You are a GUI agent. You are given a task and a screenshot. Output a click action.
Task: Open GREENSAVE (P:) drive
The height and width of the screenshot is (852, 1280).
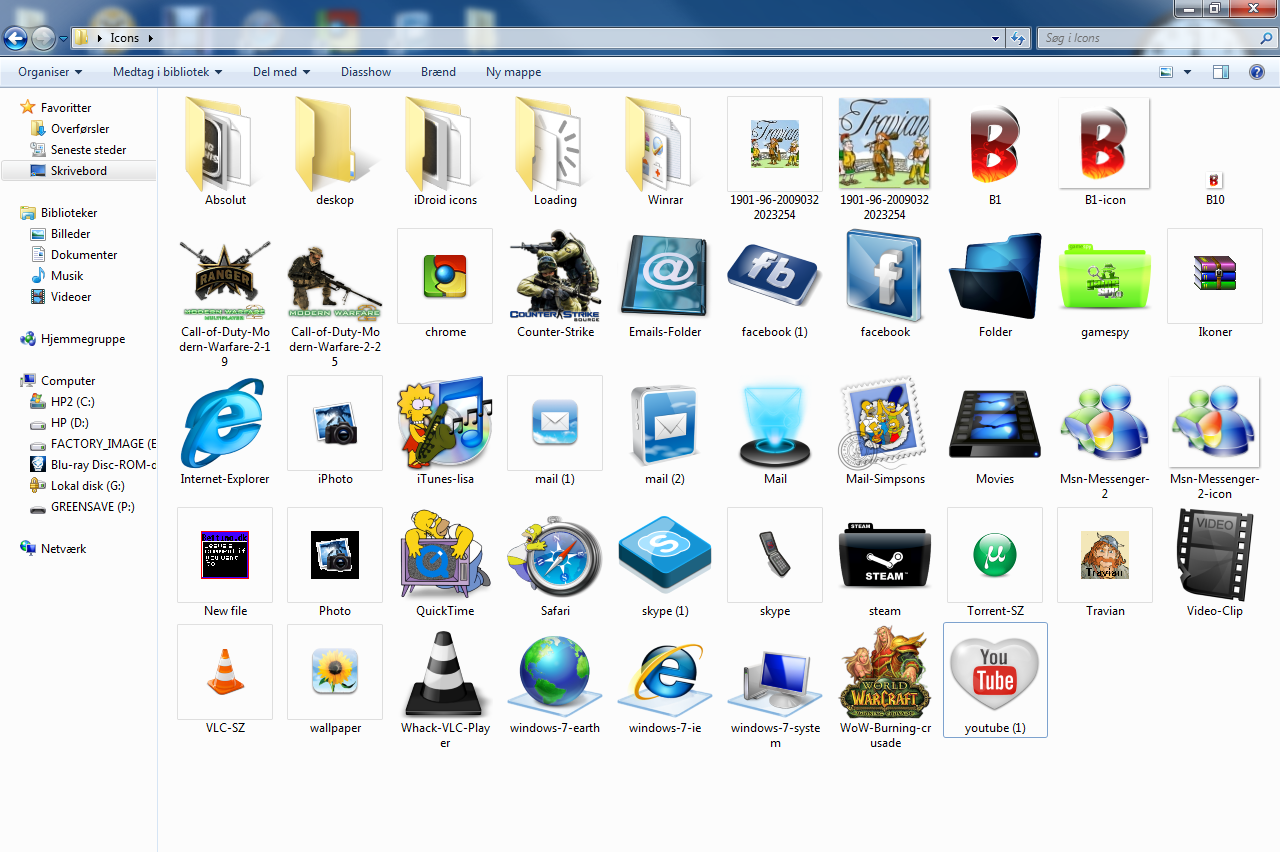pyautogui.click(x=82, y=507)
